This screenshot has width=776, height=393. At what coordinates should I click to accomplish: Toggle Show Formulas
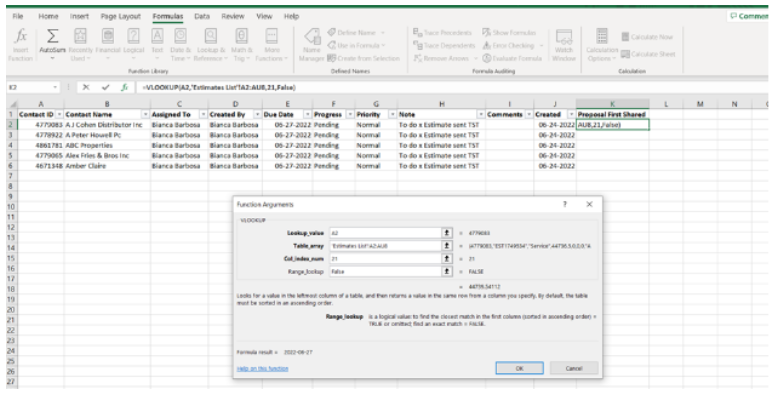tap(509, 33)
